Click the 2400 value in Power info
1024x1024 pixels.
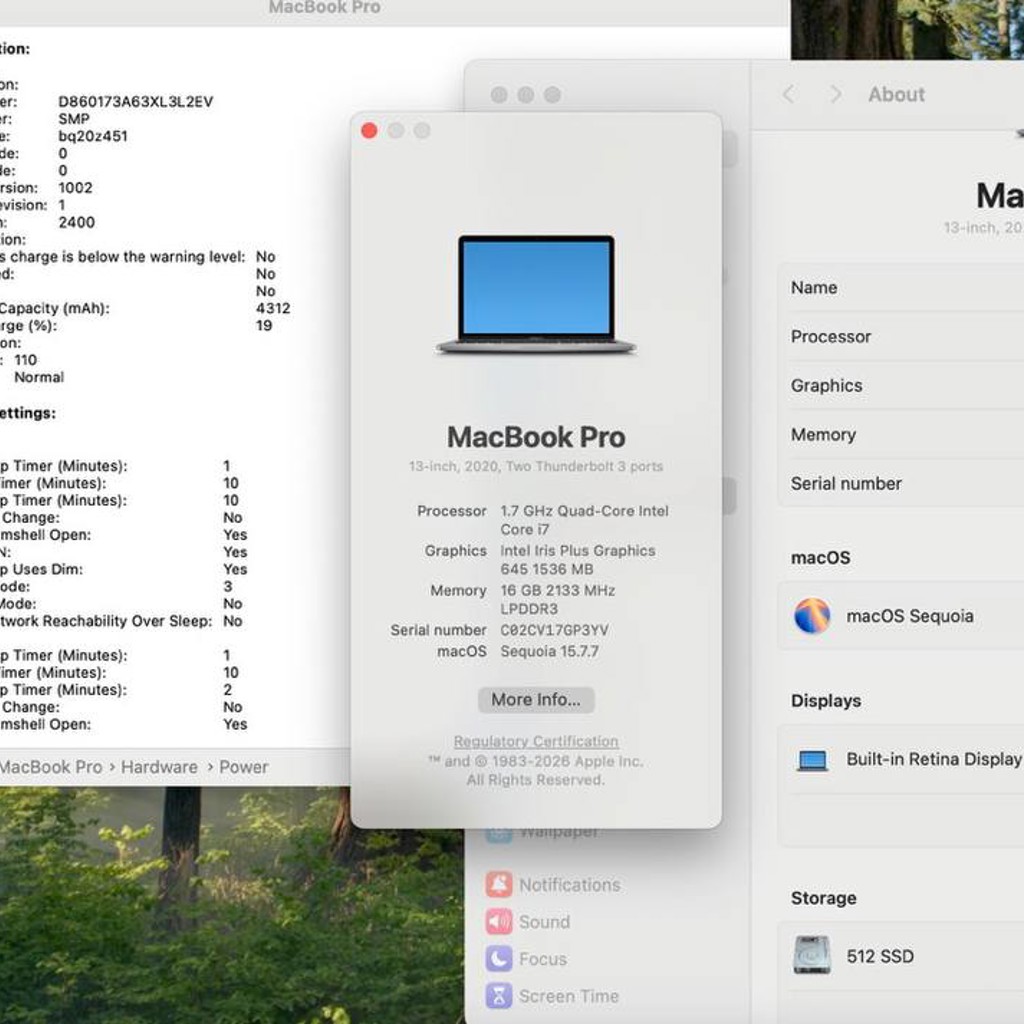click(x=76, y=222)
